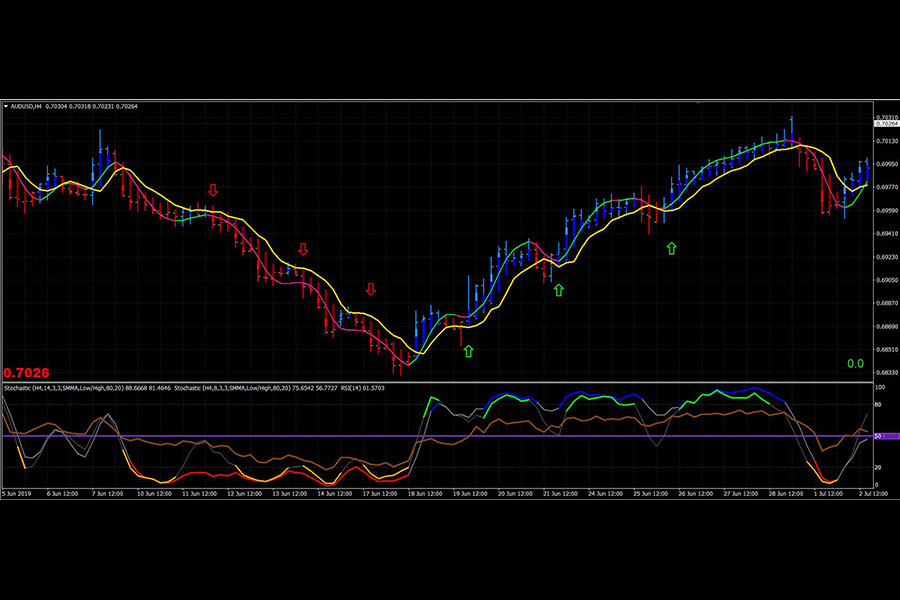The width and height of the screenshot is (900, 600).
Task: Select the 2 Jul 12:00 time label
Action: [x=873, y=493]
